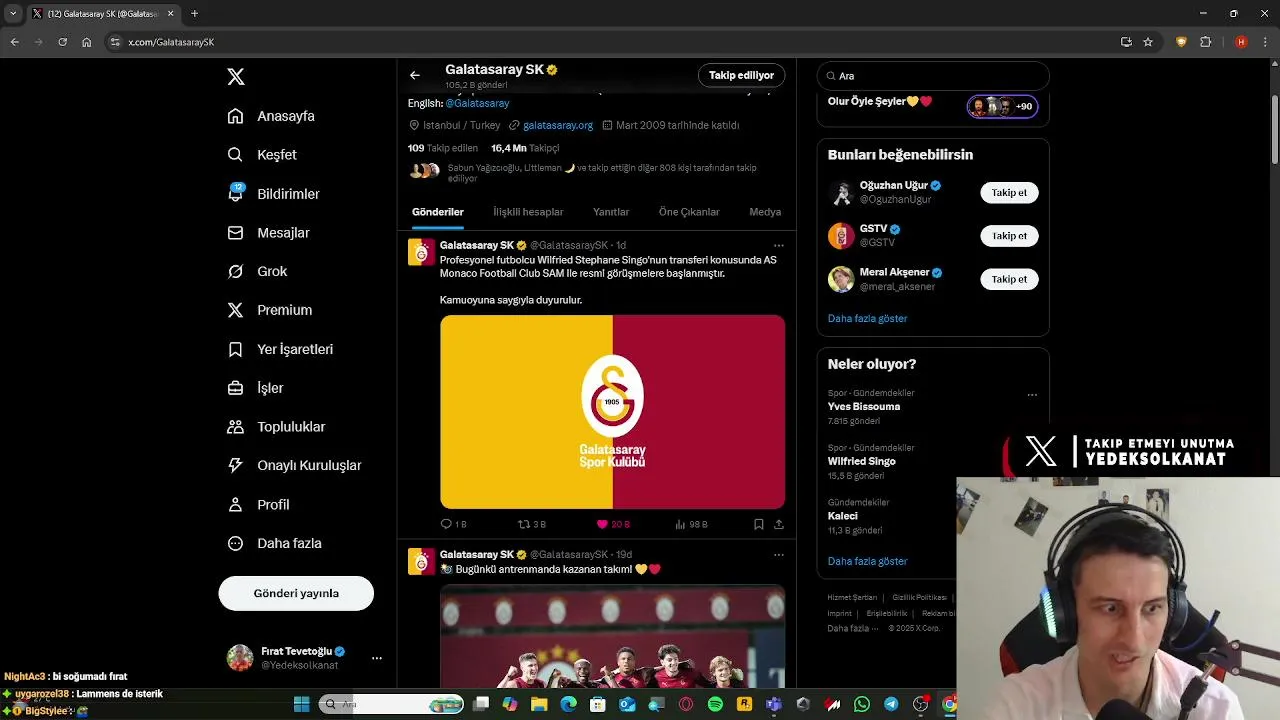Open Onaylı Kuruluşlar item
The width and height of the screenshot is (1280, 720).
click(294, 466)
